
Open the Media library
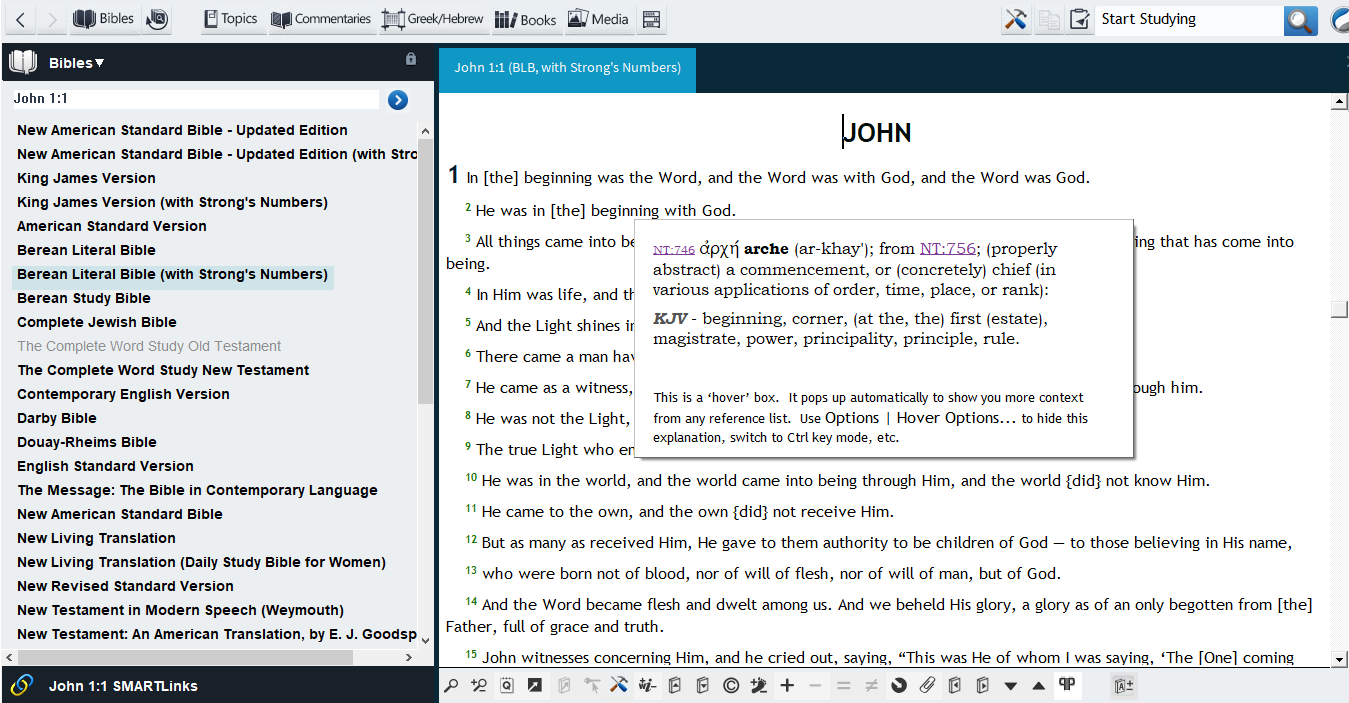click(598, 19)
